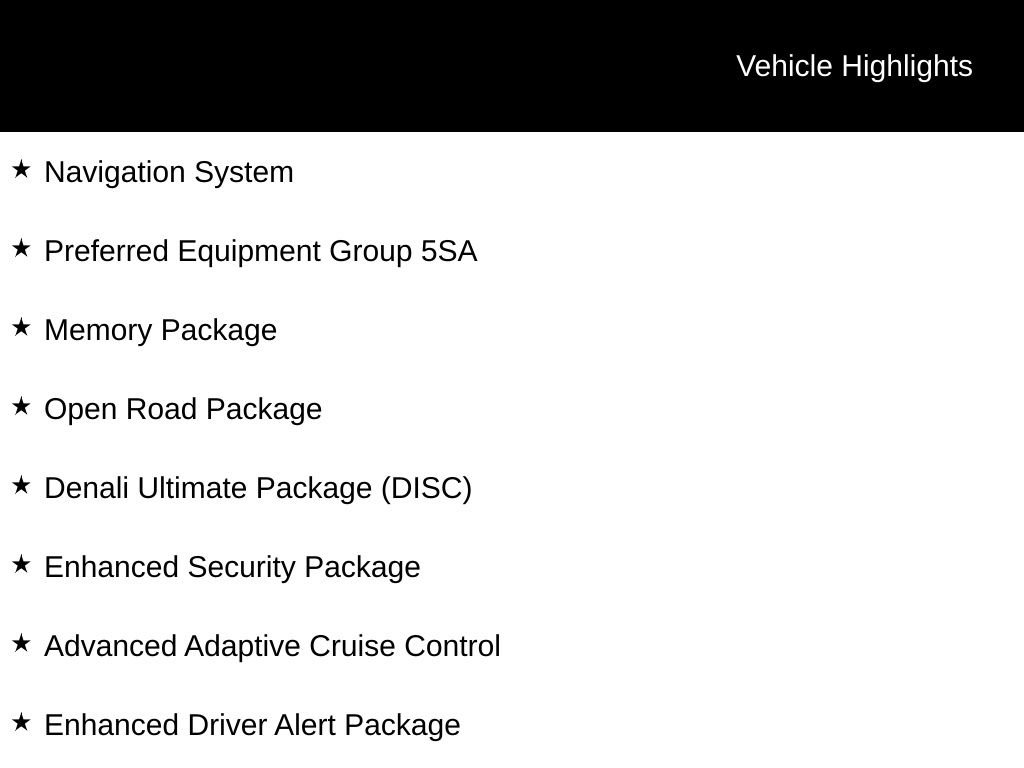Screen dimensions: 1024x768
Task: Click the black header banner
Action: tap(512, 66)
